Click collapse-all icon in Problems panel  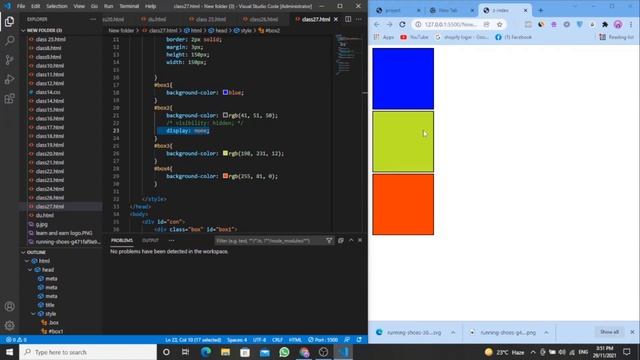[x=341, y=240]
